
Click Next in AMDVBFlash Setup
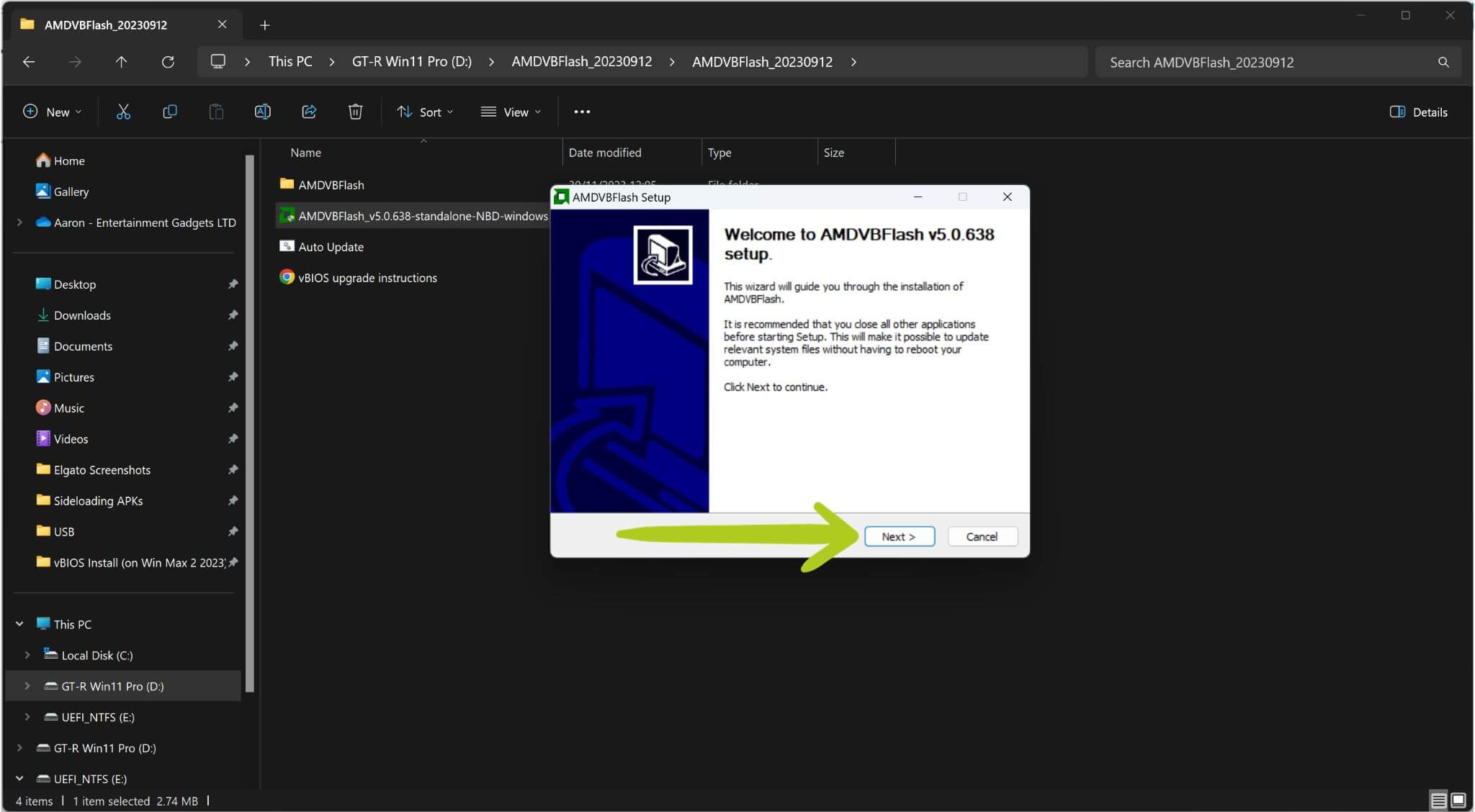pos(900,536)
